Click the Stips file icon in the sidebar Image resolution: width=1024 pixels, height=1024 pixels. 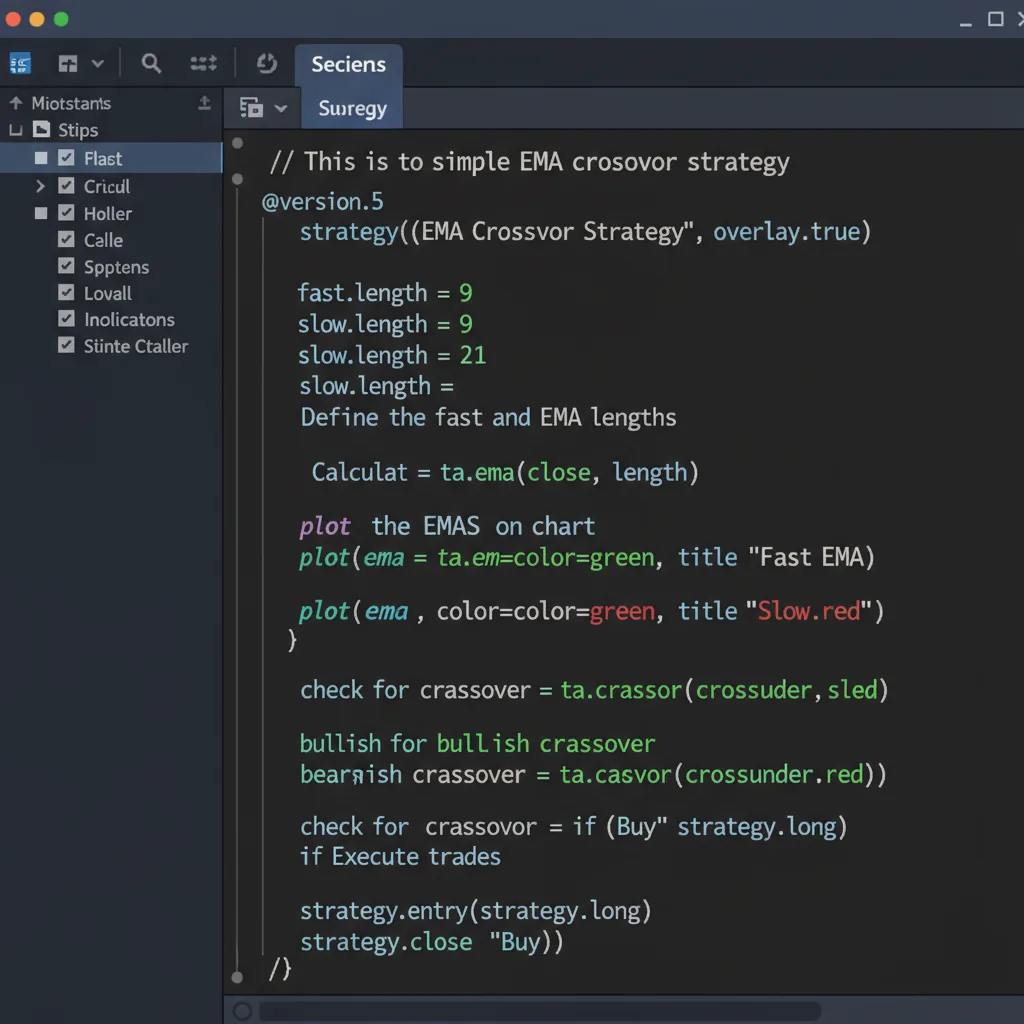click(x=42, y=129)
